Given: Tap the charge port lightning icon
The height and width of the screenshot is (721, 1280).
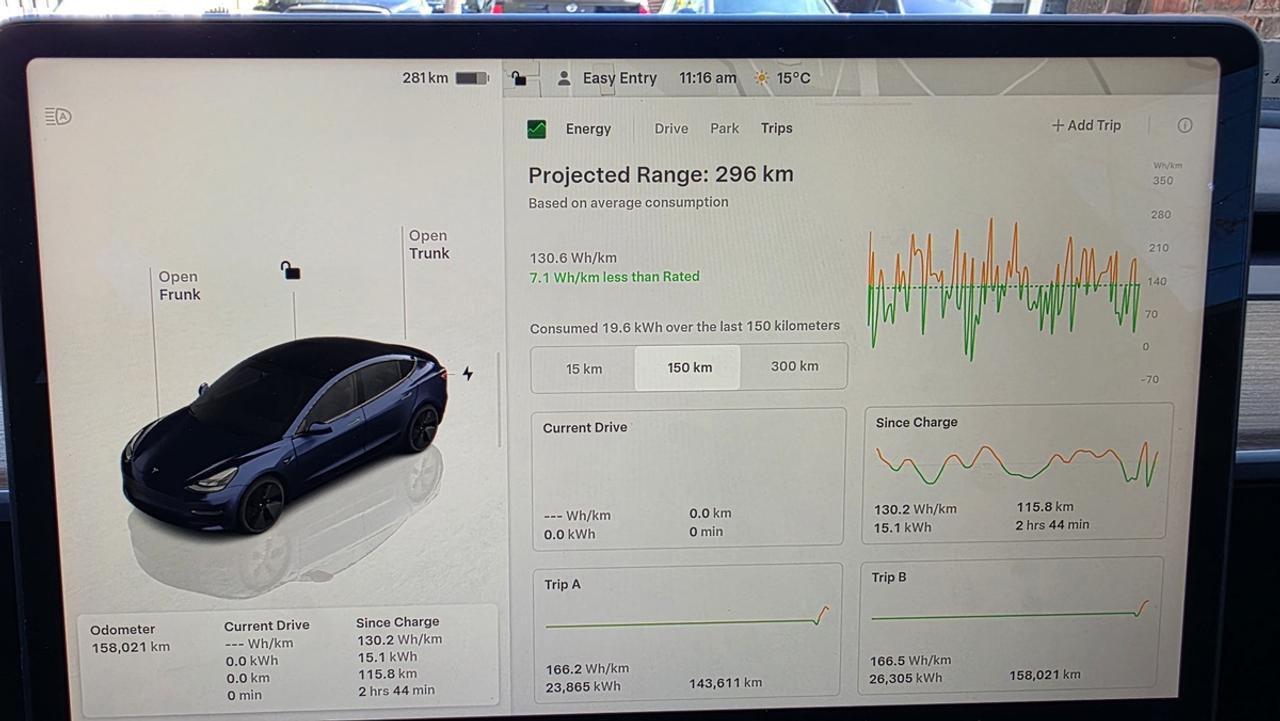Looking at the screenshot, I should [x=467, y=373].
